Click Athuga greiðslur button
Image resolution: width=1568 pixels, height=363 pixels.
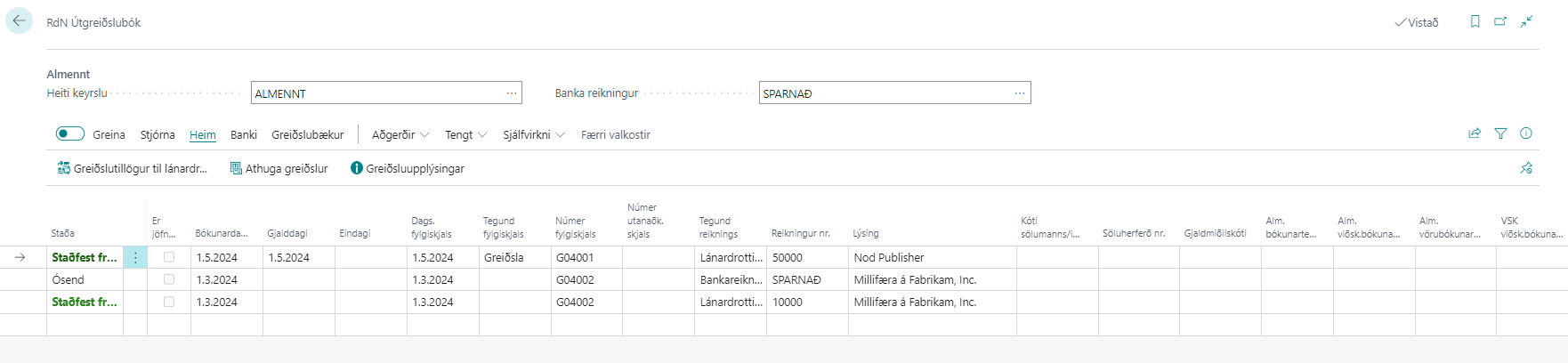[279, 169]
